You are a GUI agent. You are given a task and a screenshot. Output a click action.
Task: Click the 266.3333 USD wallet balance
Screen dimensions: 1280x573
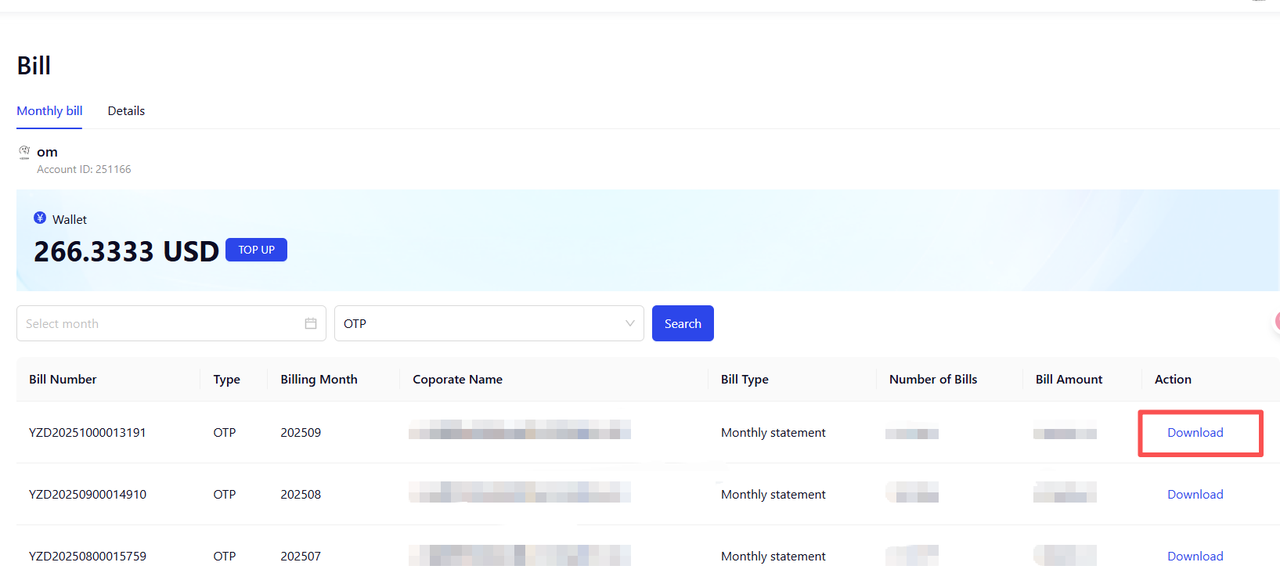coord(126,251)
